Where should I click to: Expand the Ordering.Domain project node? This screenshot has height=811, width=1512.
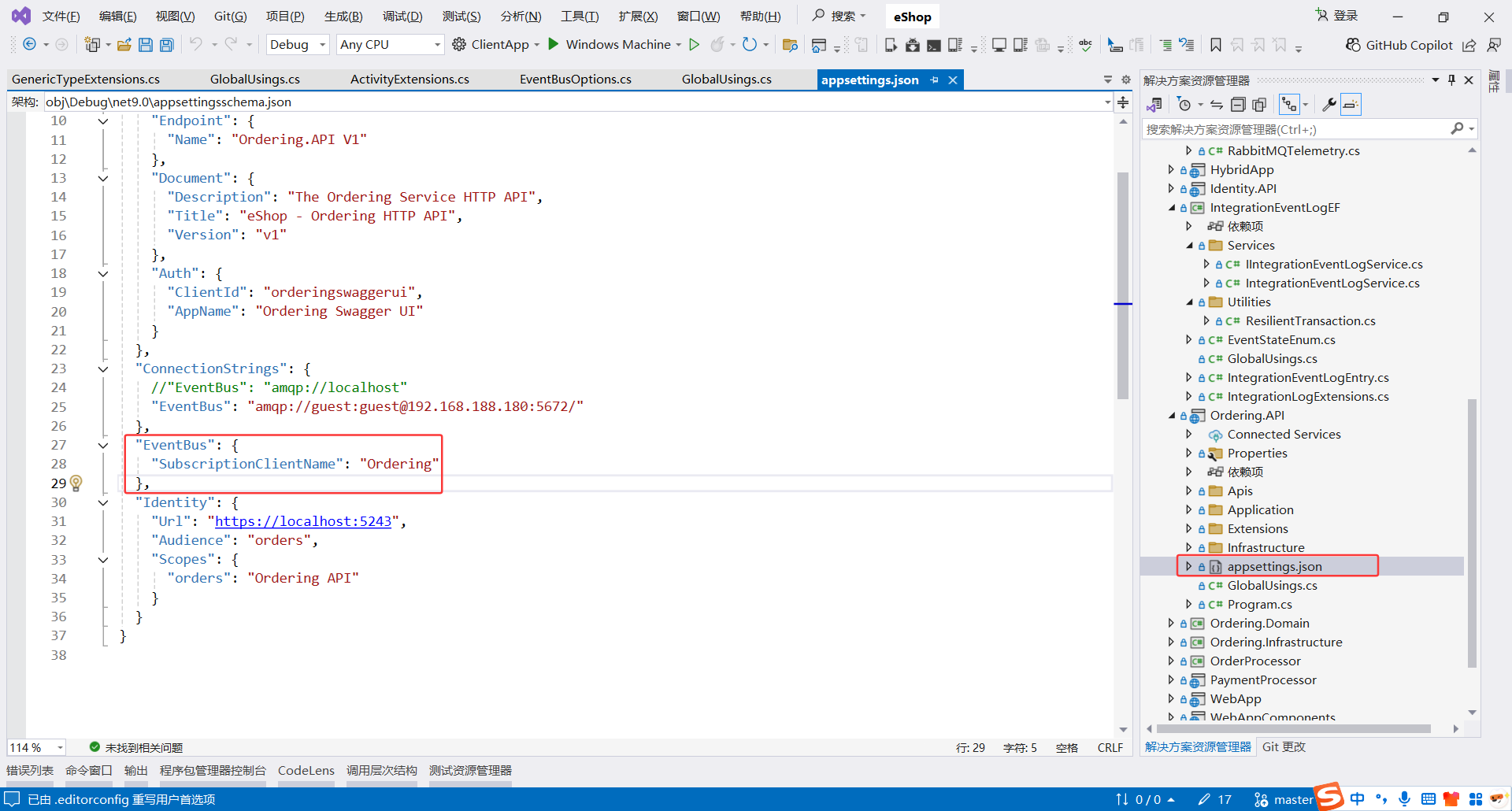click(x=1171, y=623)
